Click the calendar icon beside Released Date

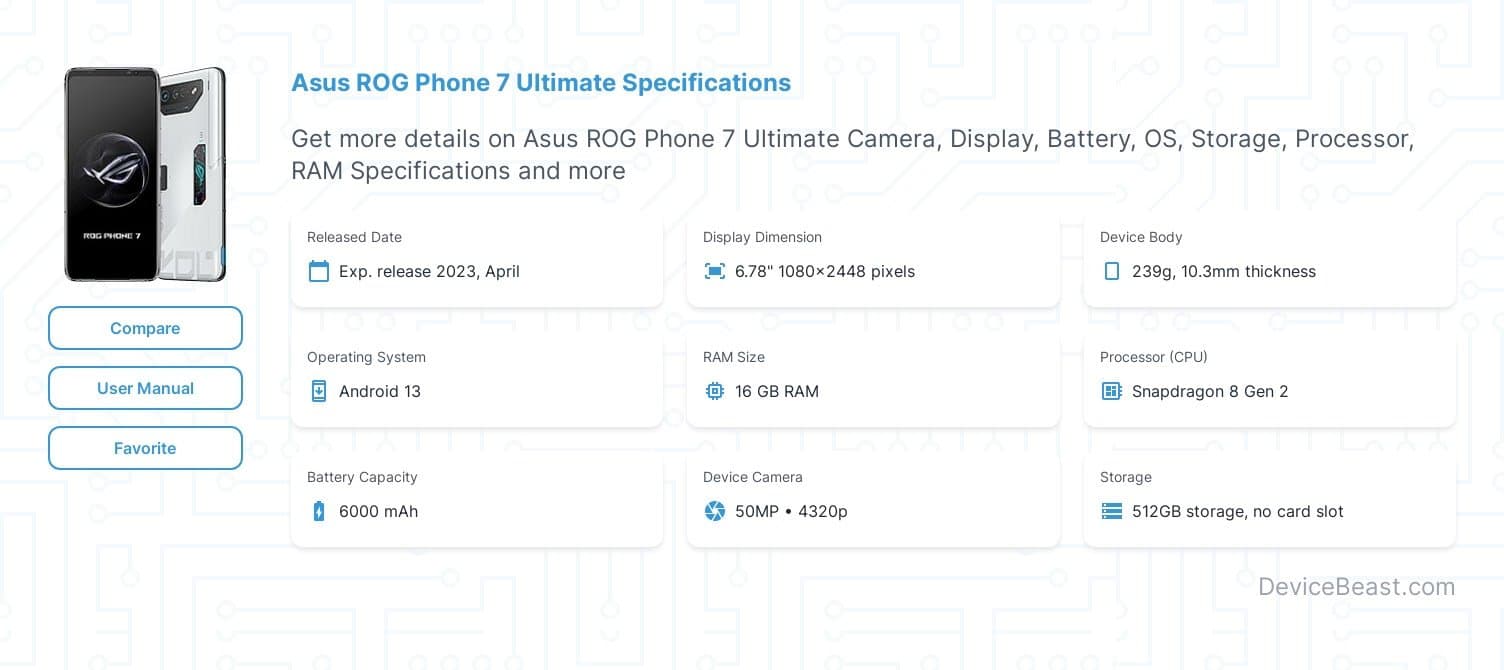click(319, 271)
